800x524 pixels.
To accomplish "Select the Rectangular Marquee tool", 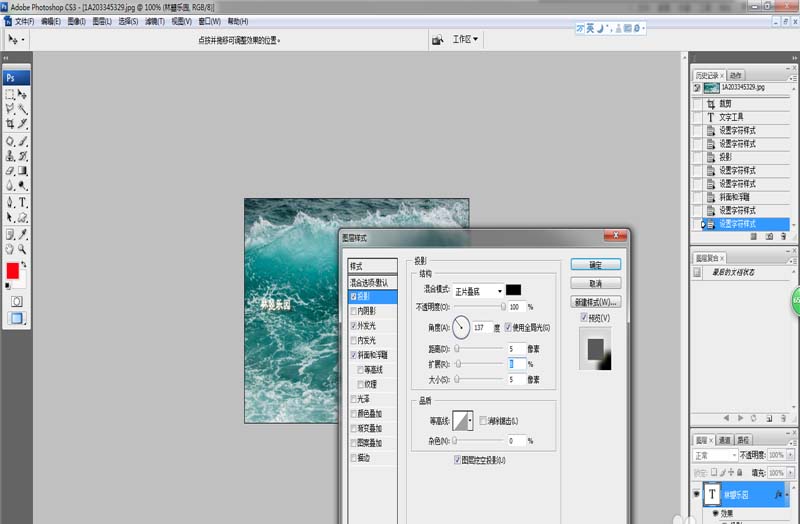I will [x=10, y=94].
